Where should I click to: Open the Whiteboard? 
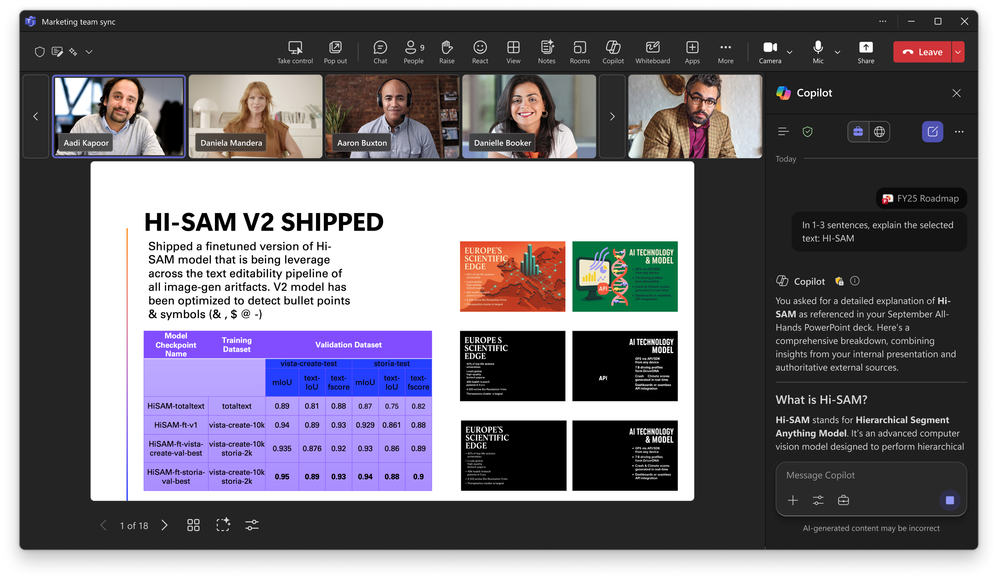pyautogui.click(x=652, y=52)
